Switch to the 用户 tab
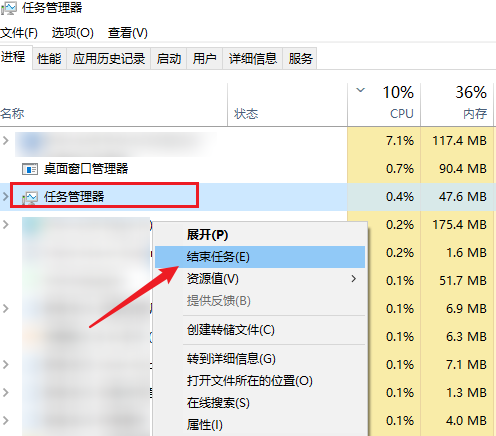The width and height of the screenshot is (496, 436). tap(205, 59)
